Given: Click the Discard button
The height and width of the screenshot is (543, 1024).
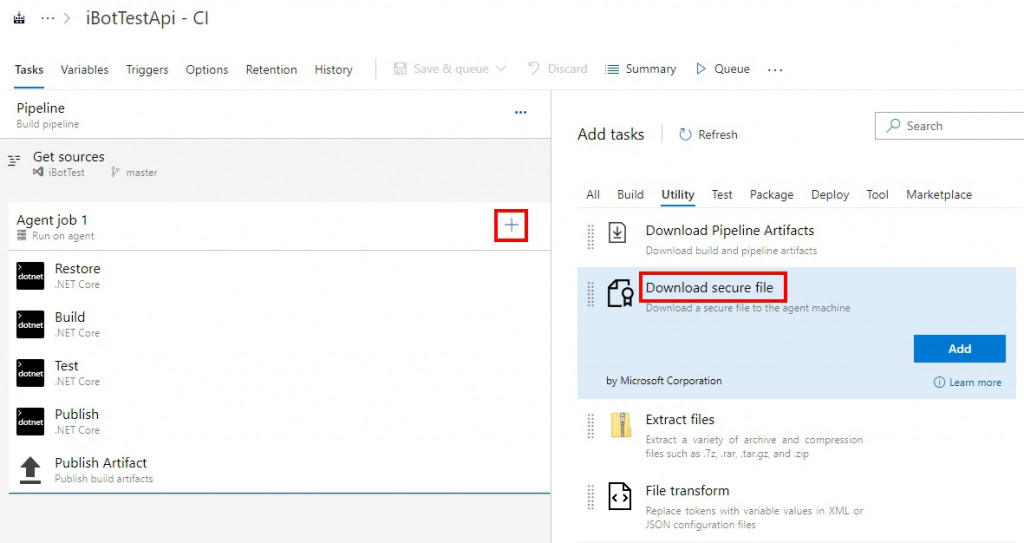Looking at the screenshot, I should pyautogui.click(x=557, y=69).
